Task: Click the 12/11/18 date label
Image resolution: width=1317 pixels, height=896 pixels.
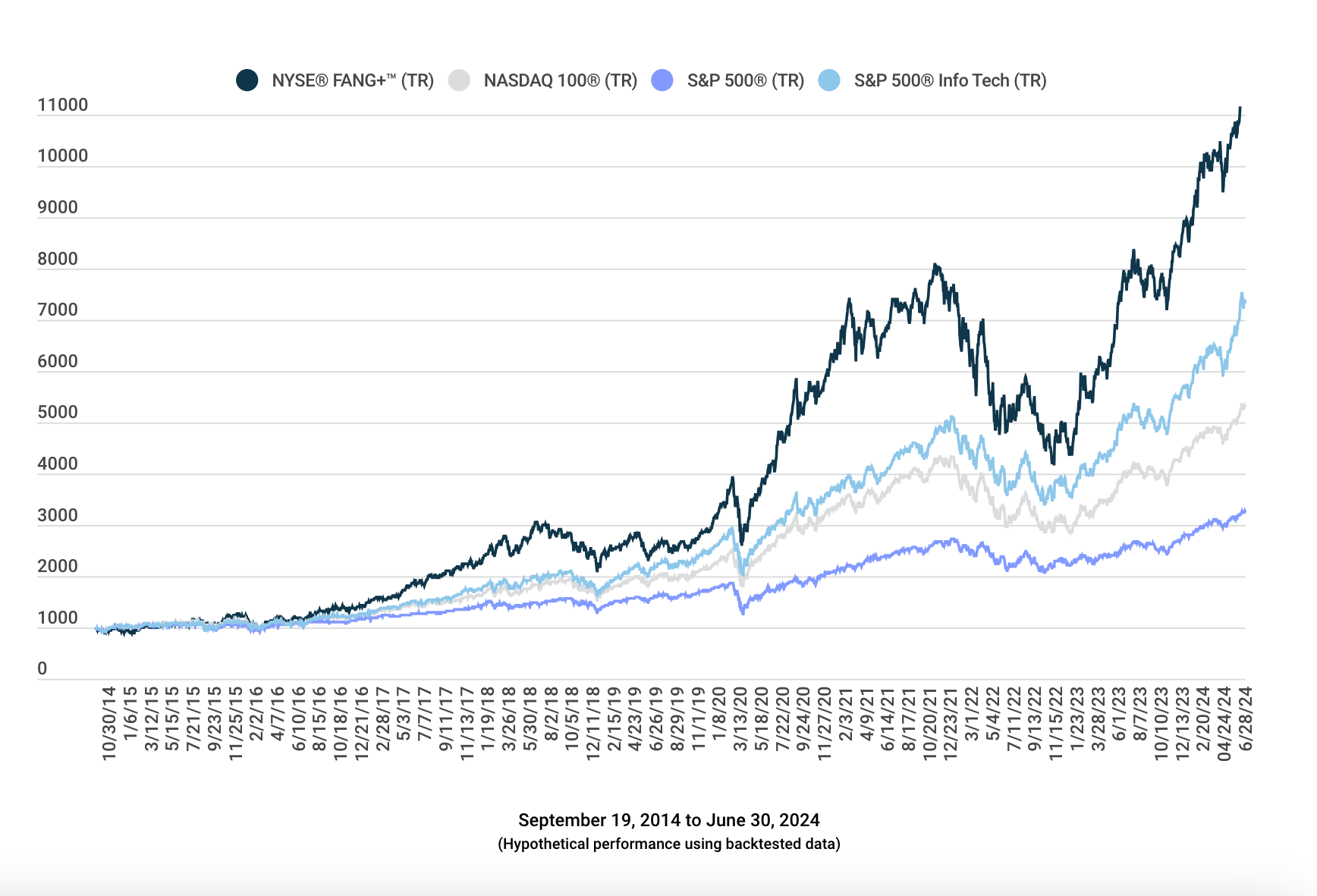Action: point(593,723)
